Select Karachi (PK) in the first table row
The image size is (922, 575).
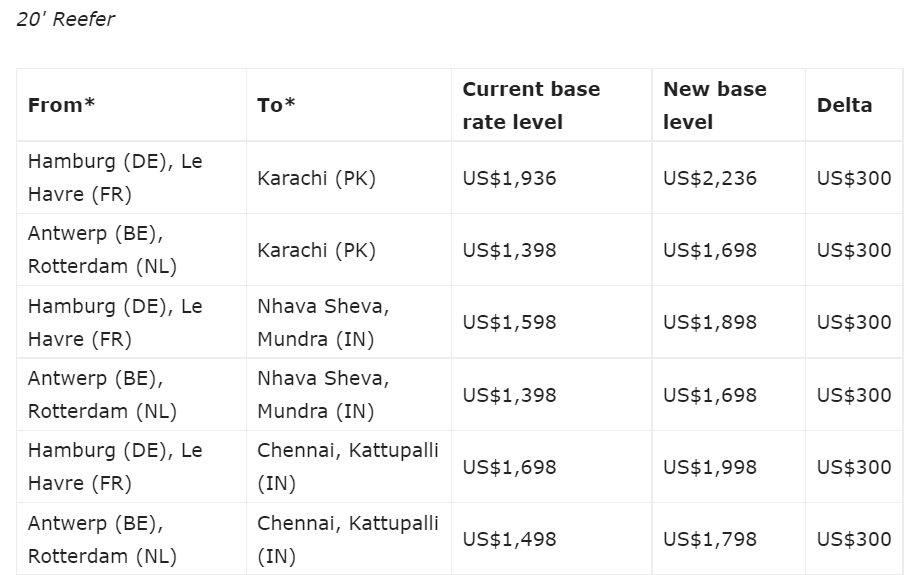coord(316,178)
